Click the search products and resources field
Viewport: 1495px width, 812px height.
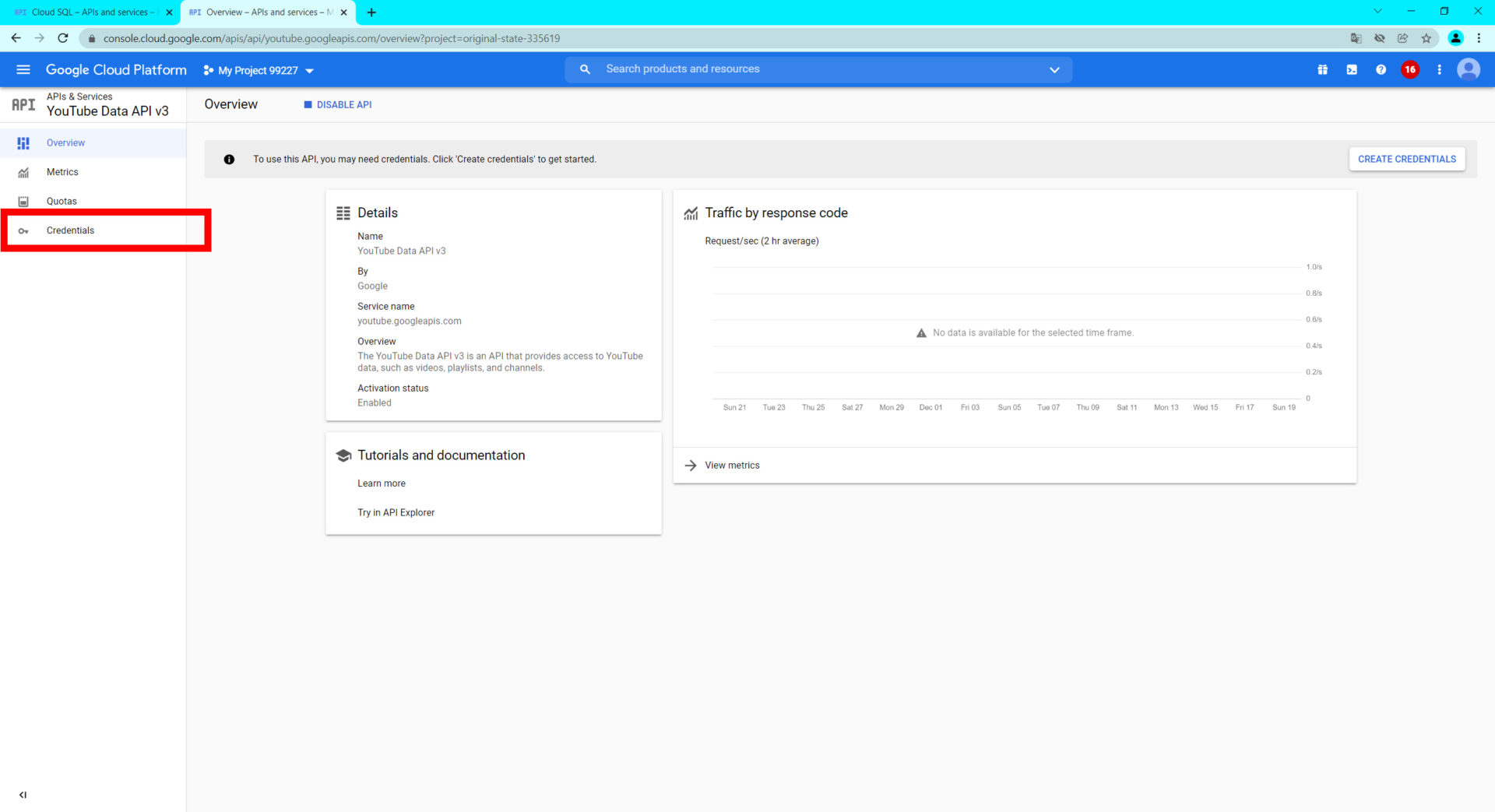click(x=818, y=69)
